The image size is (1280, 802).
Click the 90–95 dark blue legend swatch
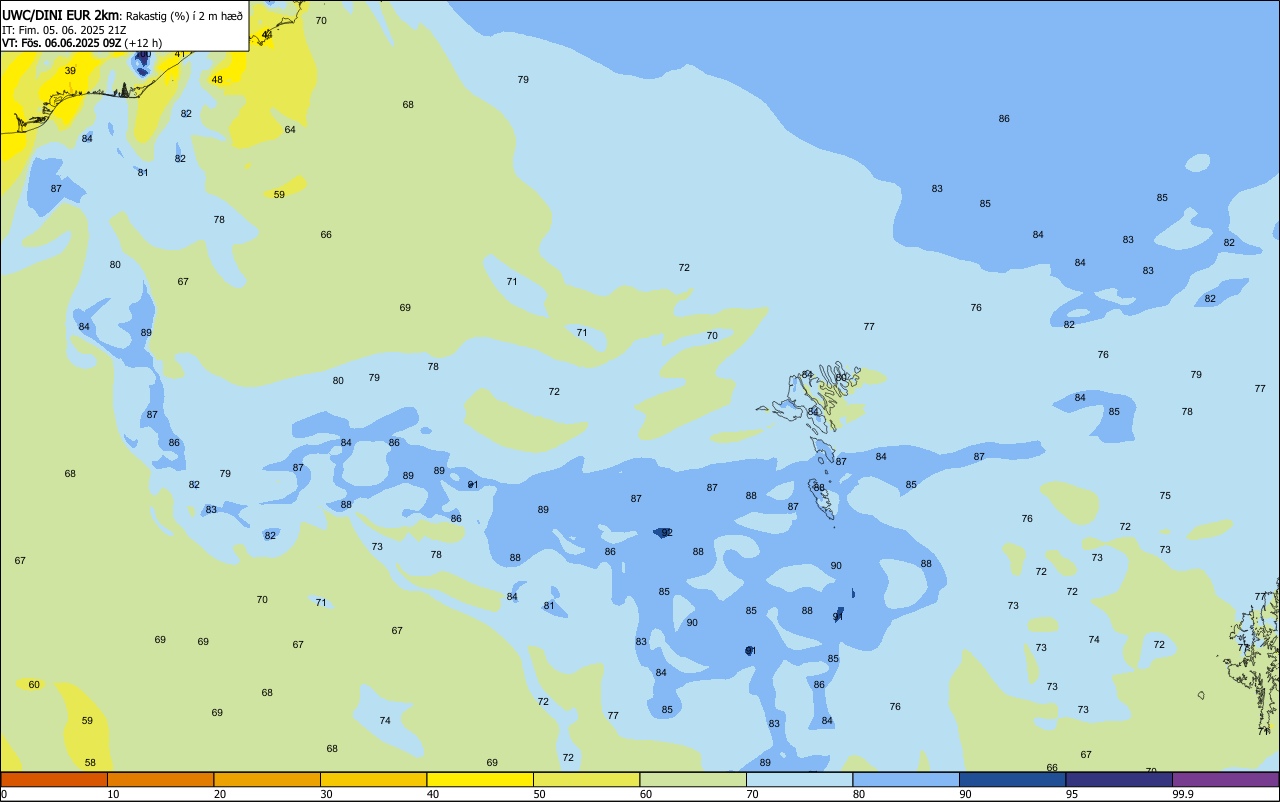1013,779
